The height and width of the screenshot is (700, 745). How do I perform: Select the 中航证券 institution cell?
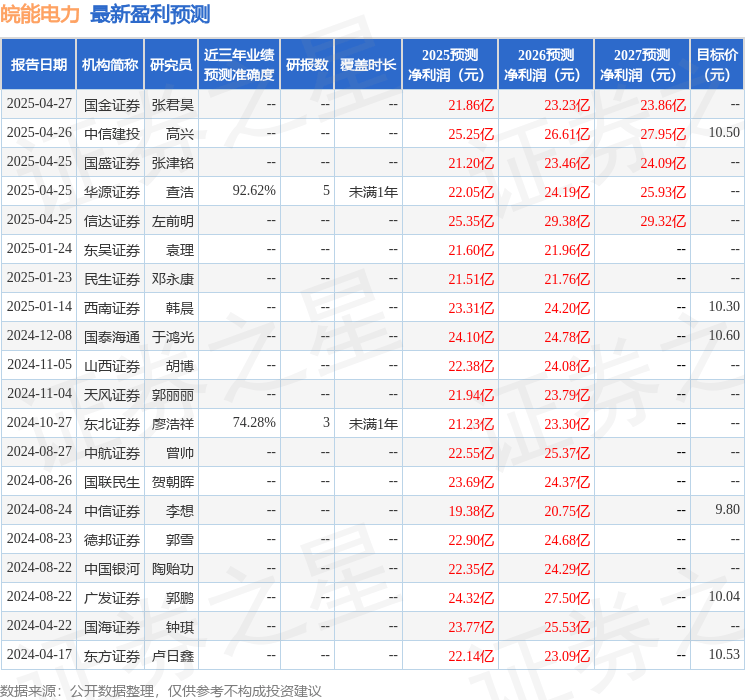(112, 453)
